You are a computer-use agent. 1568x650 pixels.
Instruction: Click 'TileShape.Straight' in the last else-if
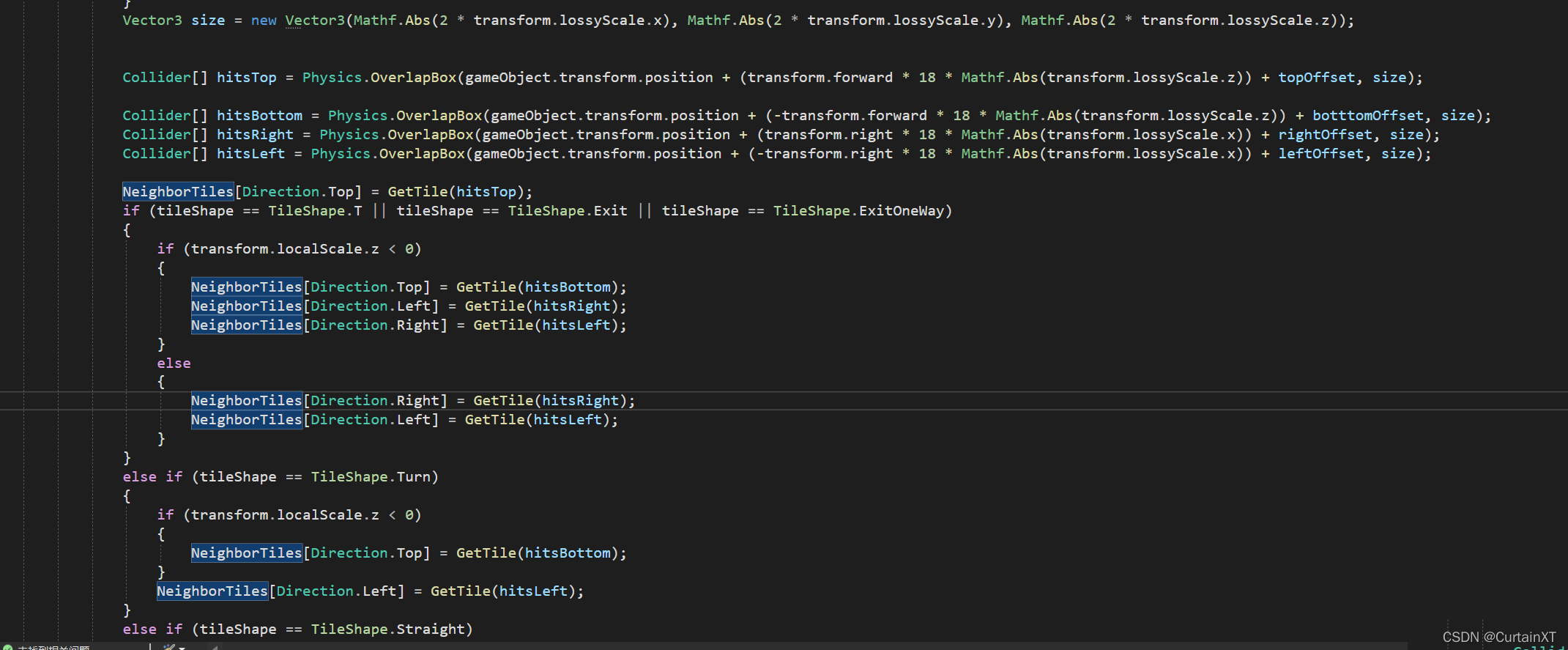[x=388, y=629]
